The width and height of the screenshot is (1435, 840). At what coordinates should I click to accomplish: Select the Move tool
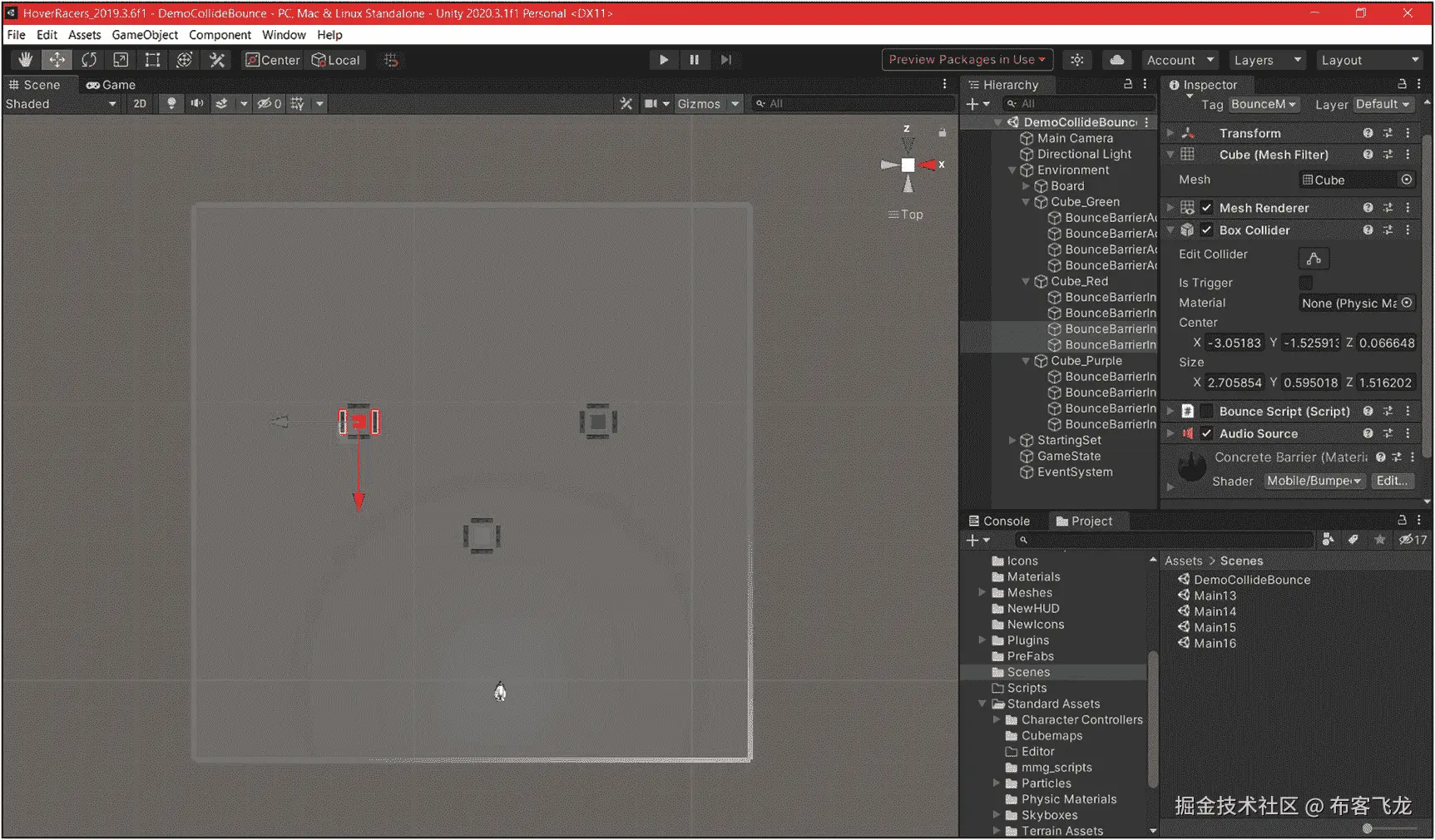point(57,60)
